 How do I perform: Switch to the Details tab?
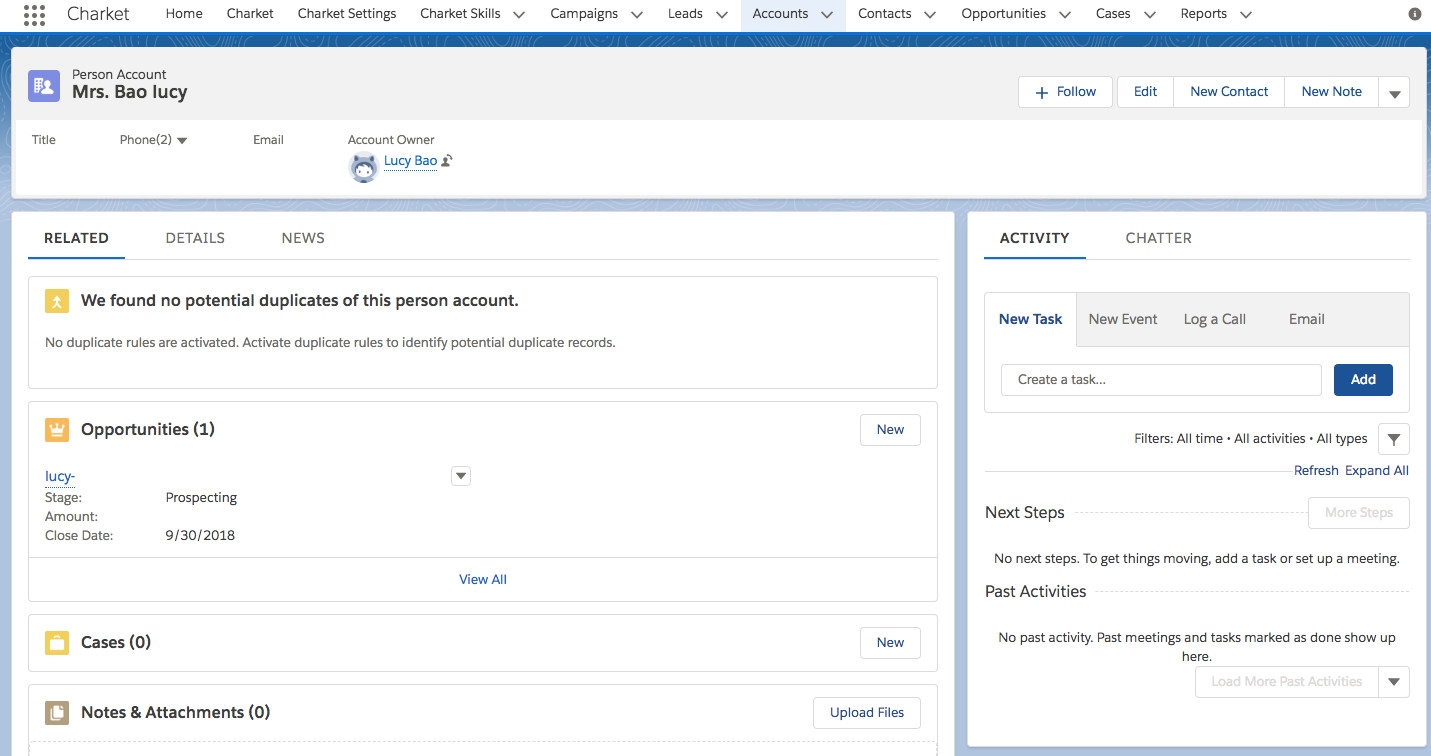195,238
